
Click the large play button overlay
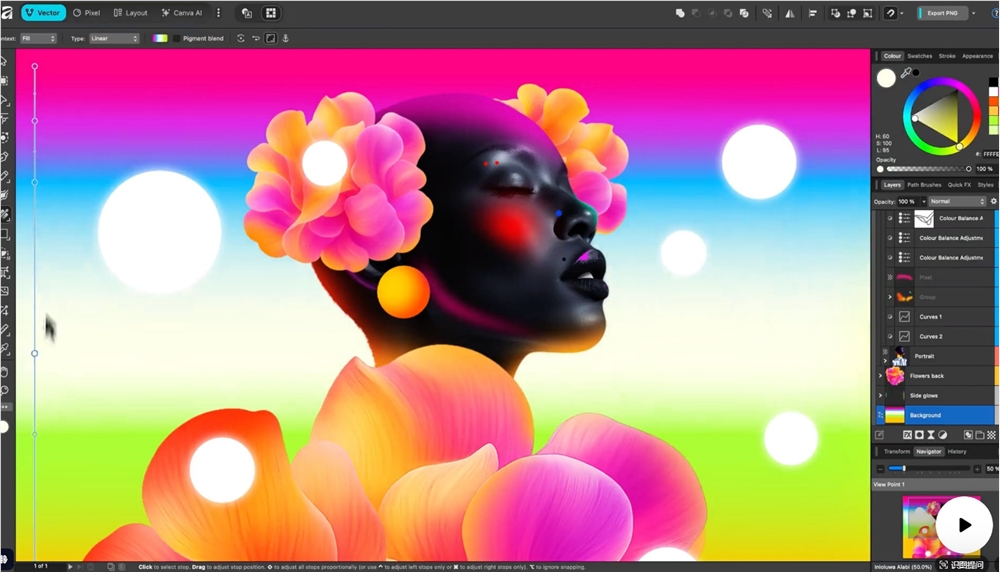click(x=964, y=525)
